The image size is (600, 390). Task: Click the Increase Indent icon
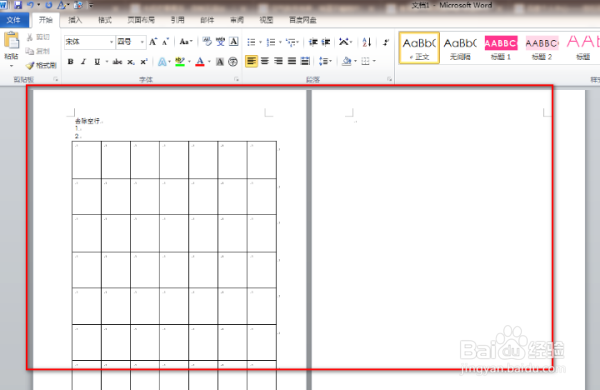click(x=326, y=42)
